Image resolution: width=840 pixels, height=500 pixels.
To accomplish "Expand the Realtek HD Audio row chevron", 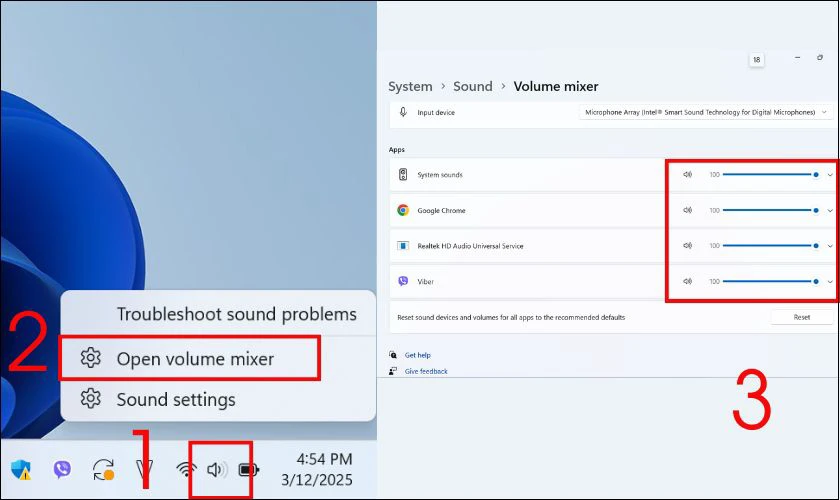I will click(830, 246).
